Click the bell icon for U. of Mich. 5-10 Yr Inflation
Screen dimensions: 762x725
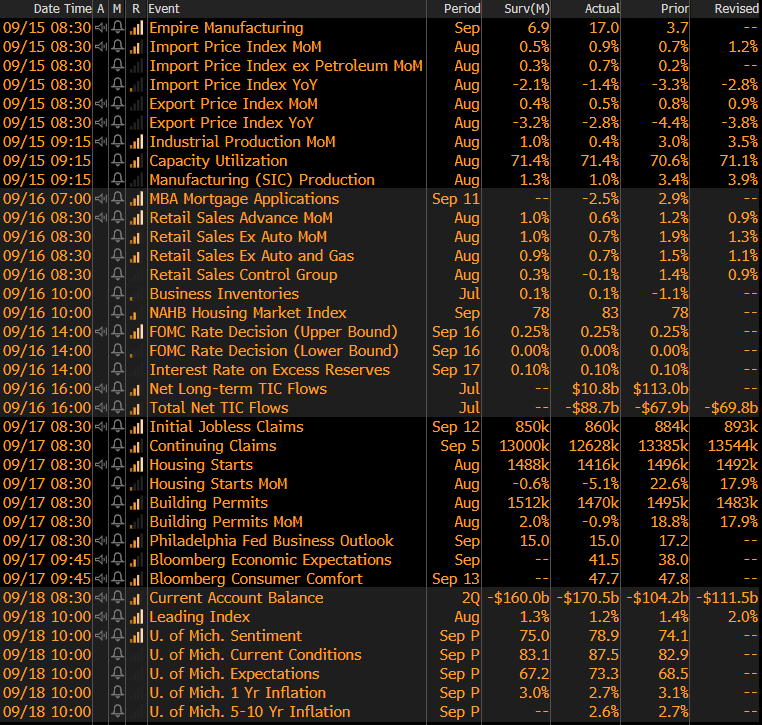(x=117, y=711)
